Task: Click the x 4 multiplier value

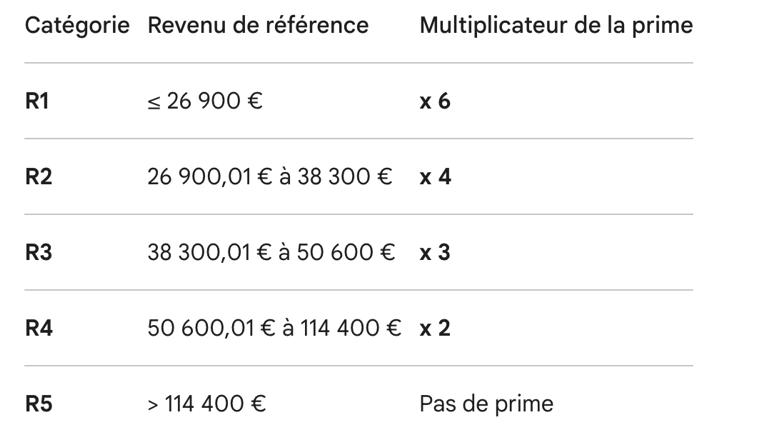Action: (435, 177)
